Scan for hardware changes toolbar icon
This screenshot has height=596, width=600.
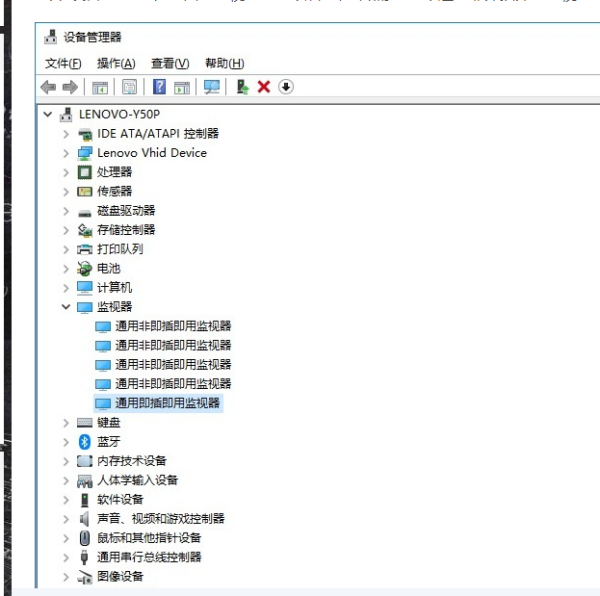[x=212, y=87]
